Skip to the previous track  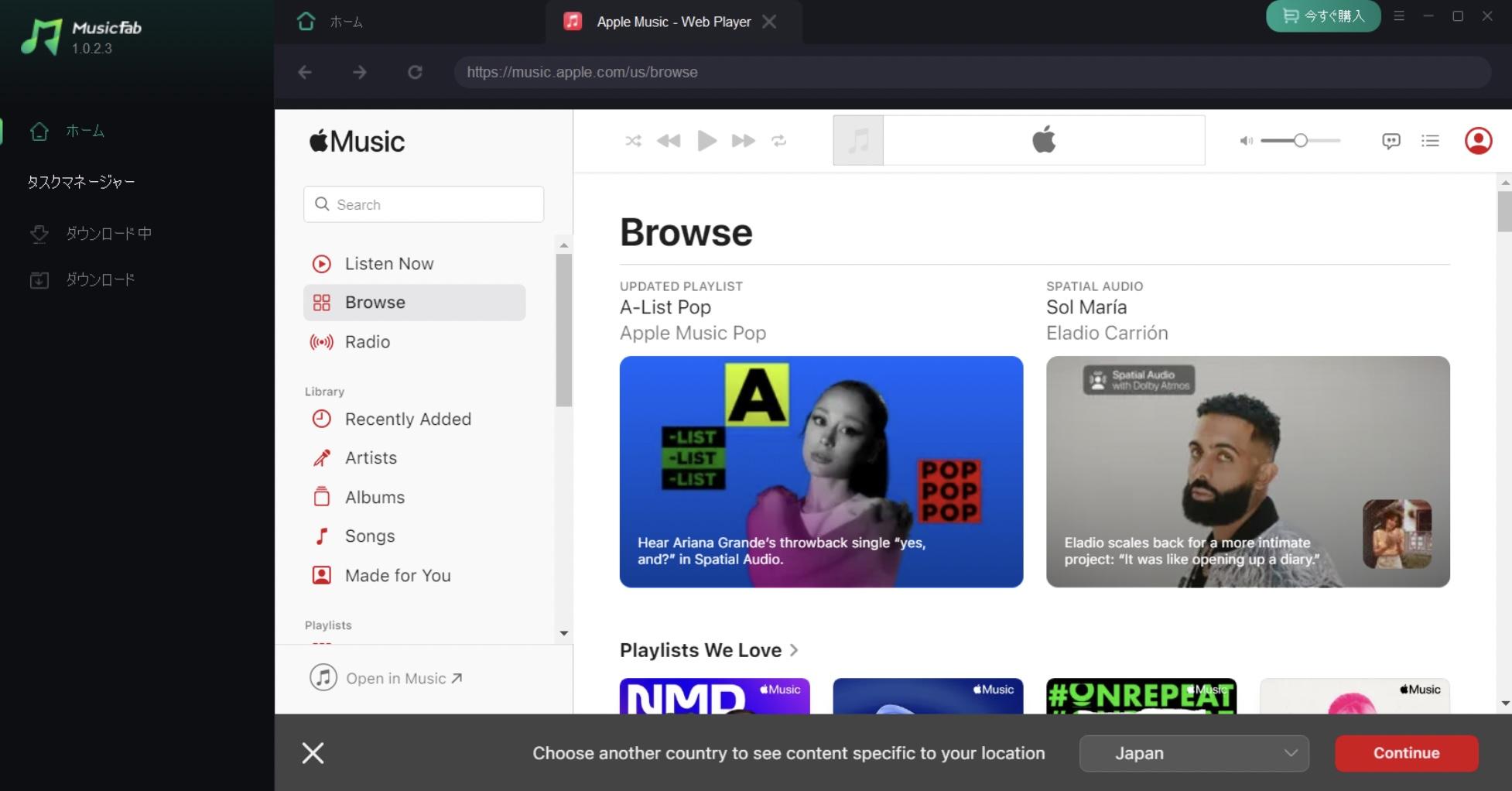(669, 141)
